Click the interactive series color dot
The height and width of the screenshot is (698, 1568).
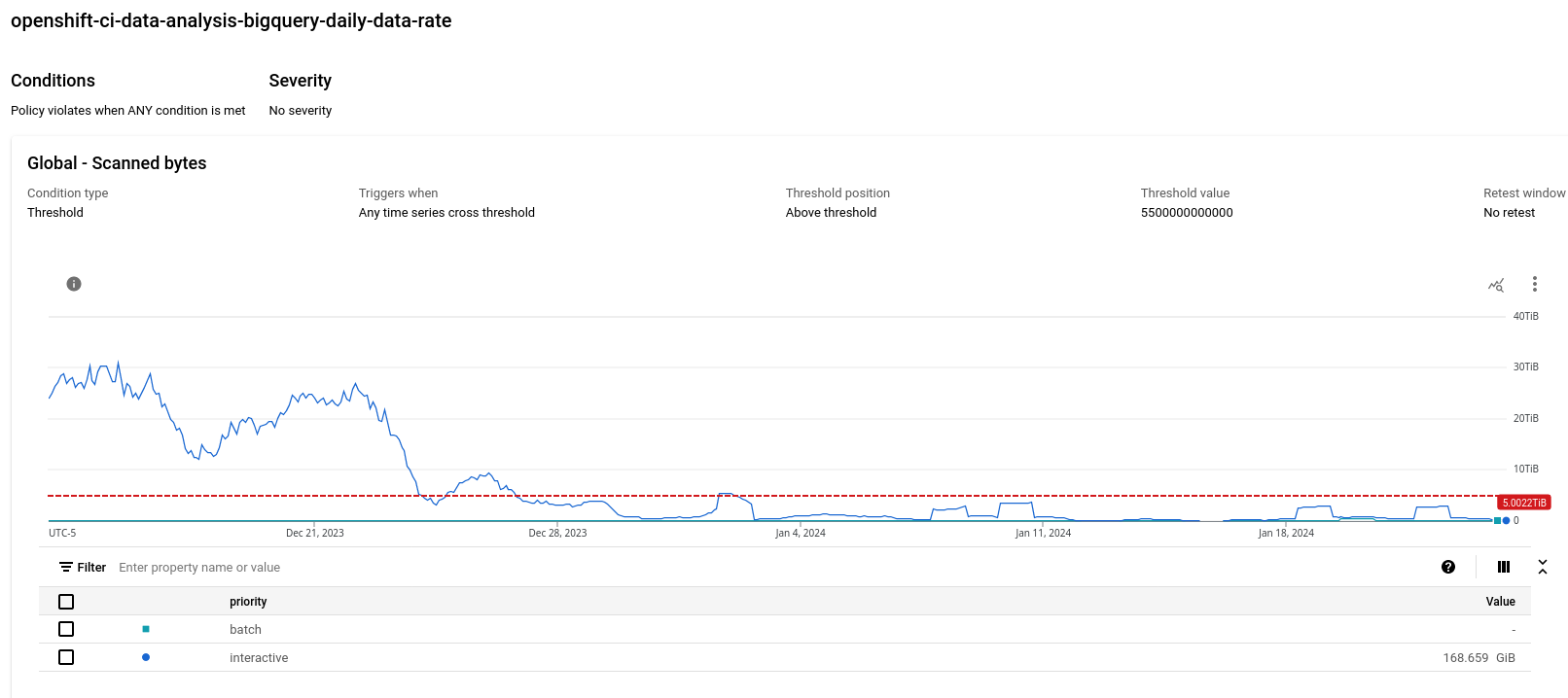tap(146, 657)
